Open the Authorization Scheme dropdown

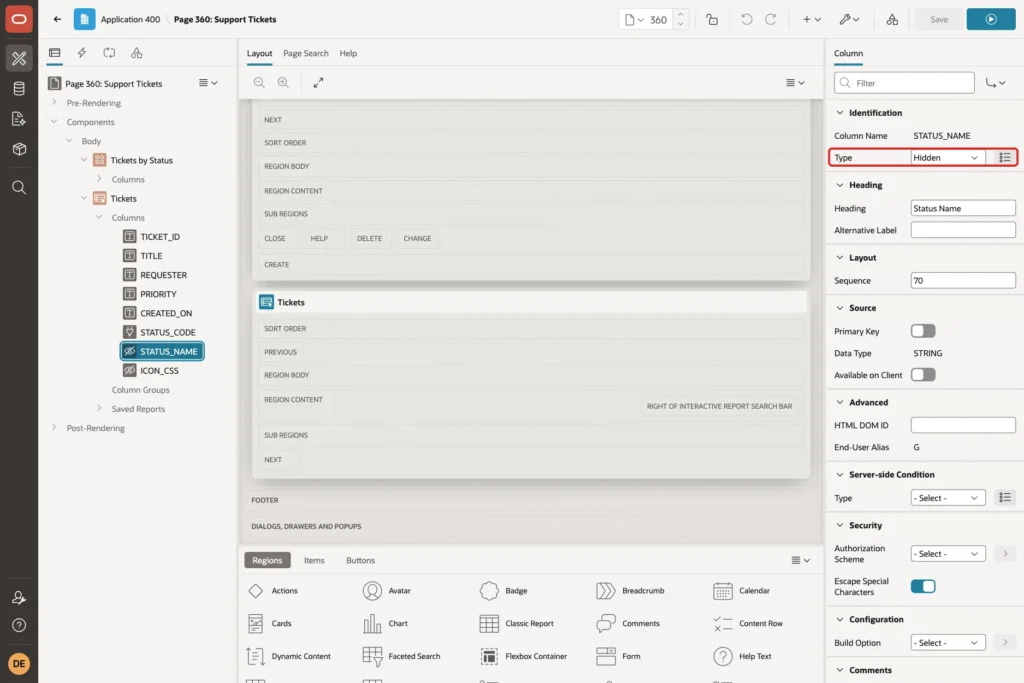(948, 554)
